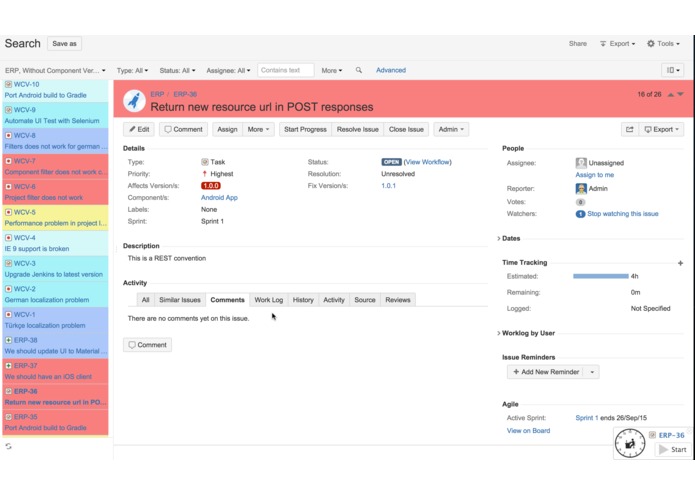Click the Android App component link
Viewport: 695px width, 494px height.
point(219,198)
